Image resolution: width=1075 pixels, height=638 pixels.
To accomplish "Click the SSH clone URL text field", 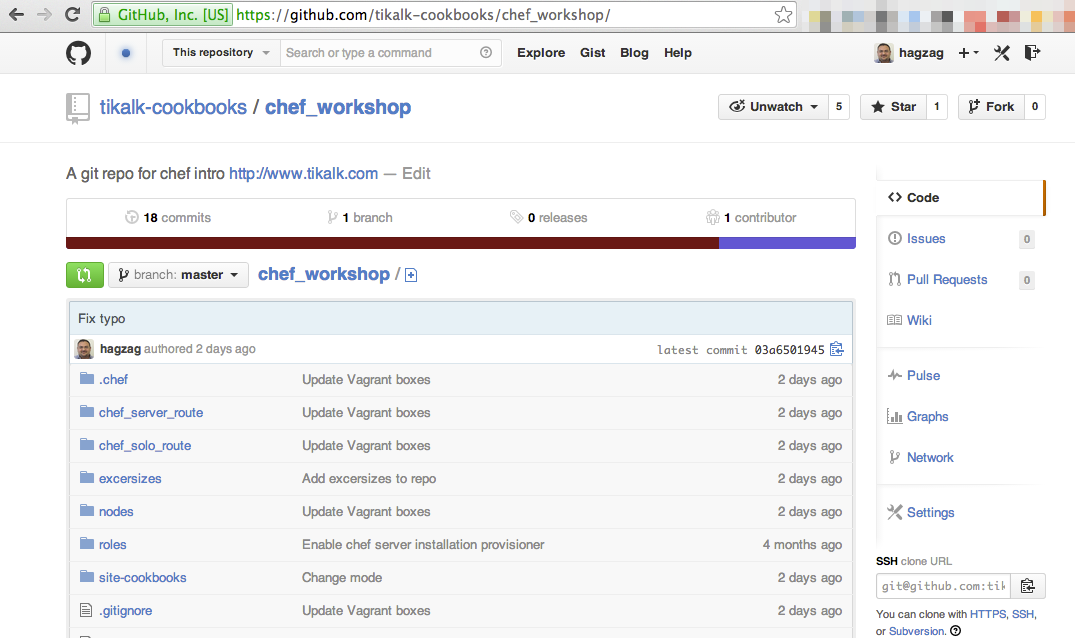I will click(x=943, y=586).
